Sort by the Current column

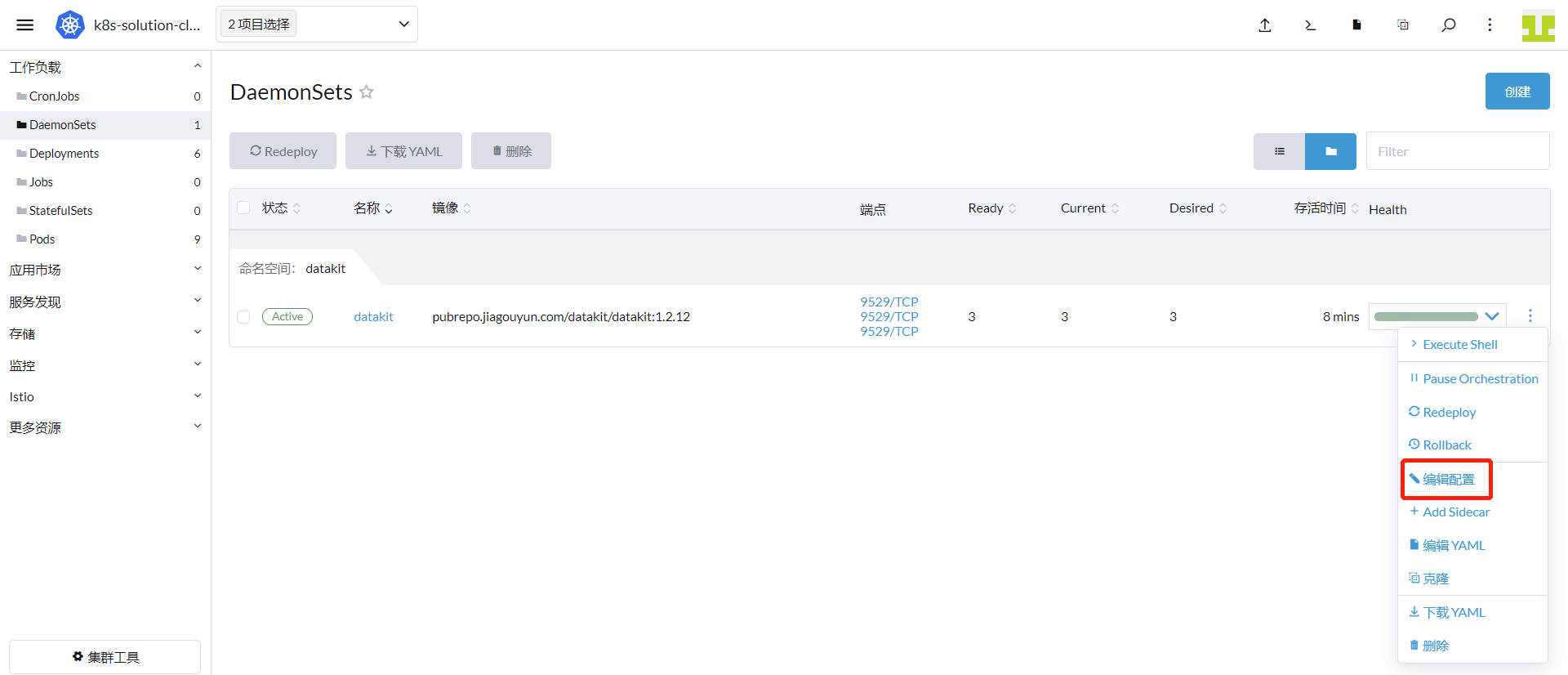point(1090,208)
